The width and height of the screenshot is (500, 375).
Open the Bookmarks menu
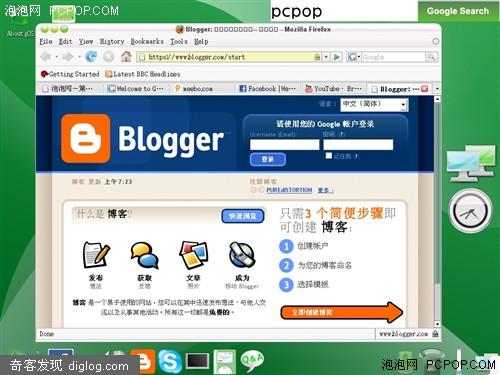147,42
